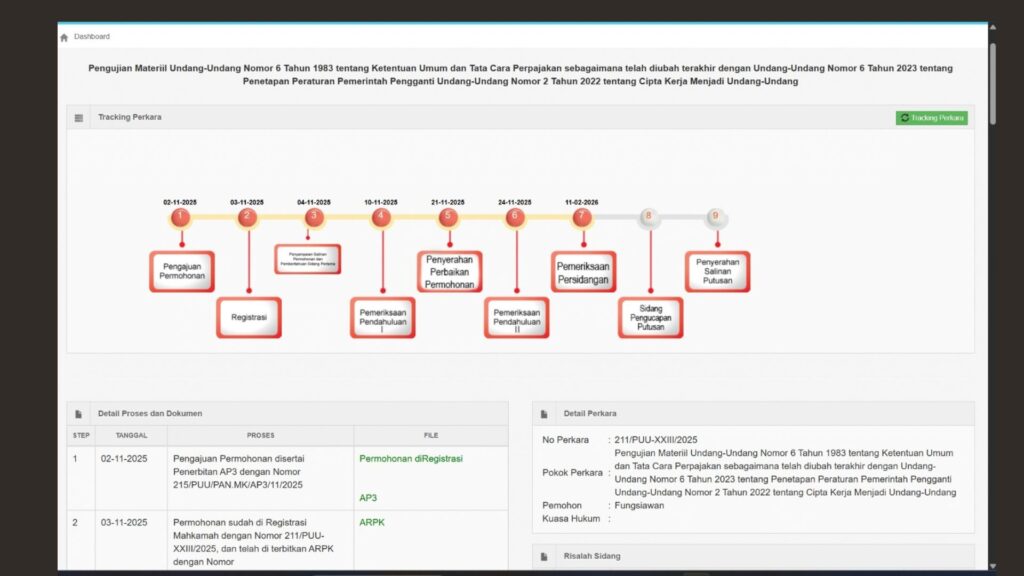This screenshot has height=576, width=1024.
Task: Select timeline step 7 circle marker
Action: coord(582,217)
